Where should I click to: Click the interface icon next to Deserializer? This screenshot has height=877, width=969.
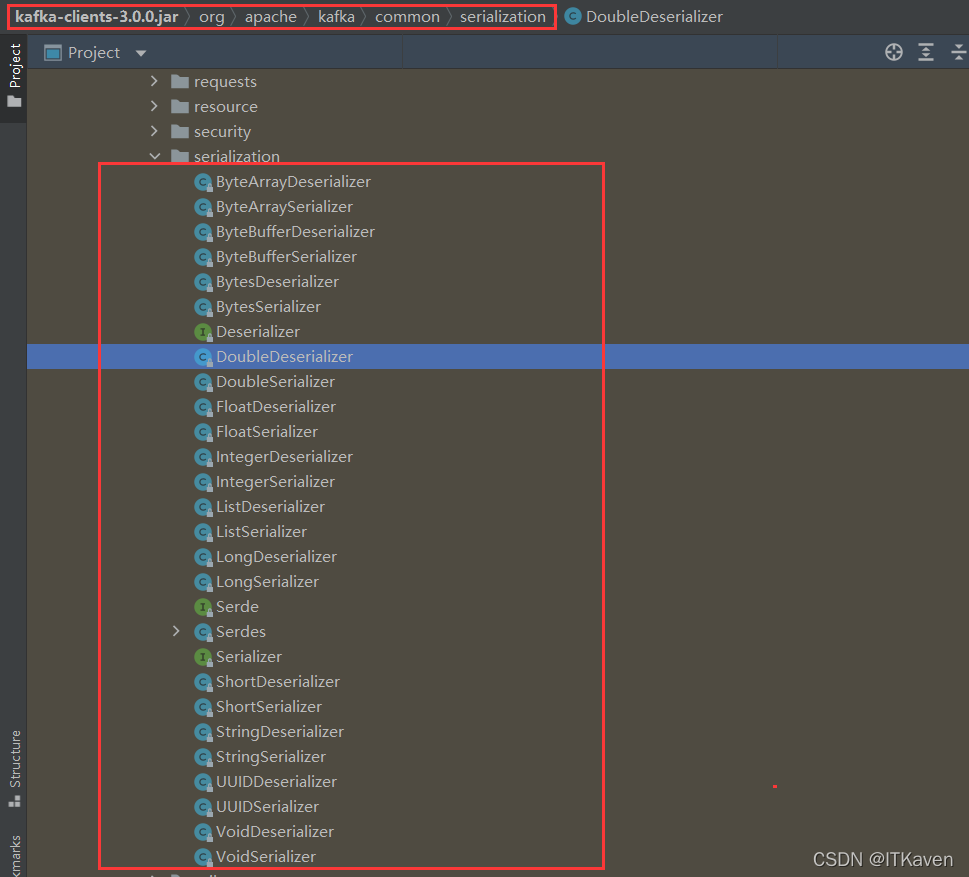coord(204,331)
